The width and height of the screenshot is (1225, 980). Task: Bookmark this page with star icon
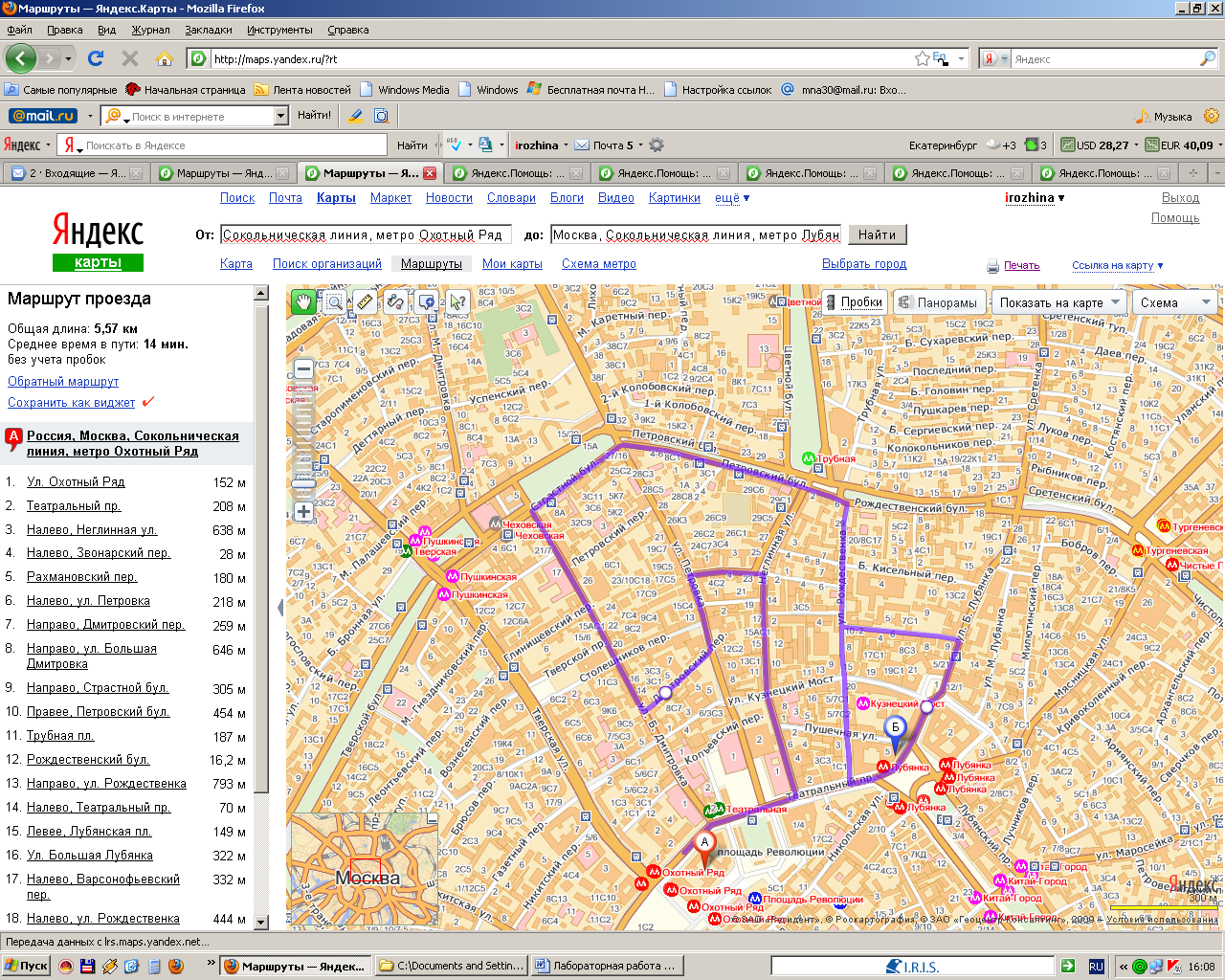922,58
